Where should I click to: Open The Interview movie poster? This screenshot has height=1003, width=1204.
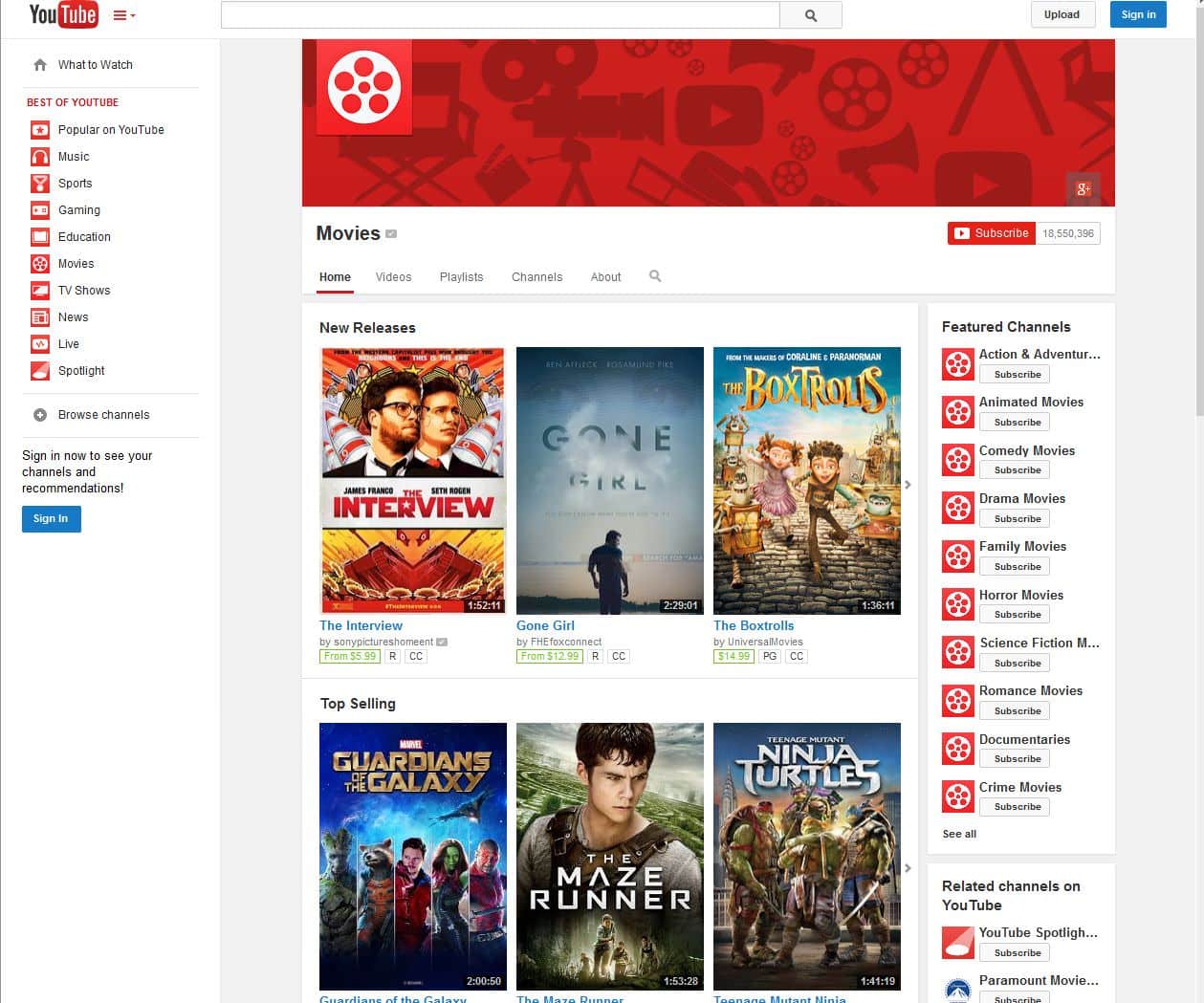pos(413,480)
